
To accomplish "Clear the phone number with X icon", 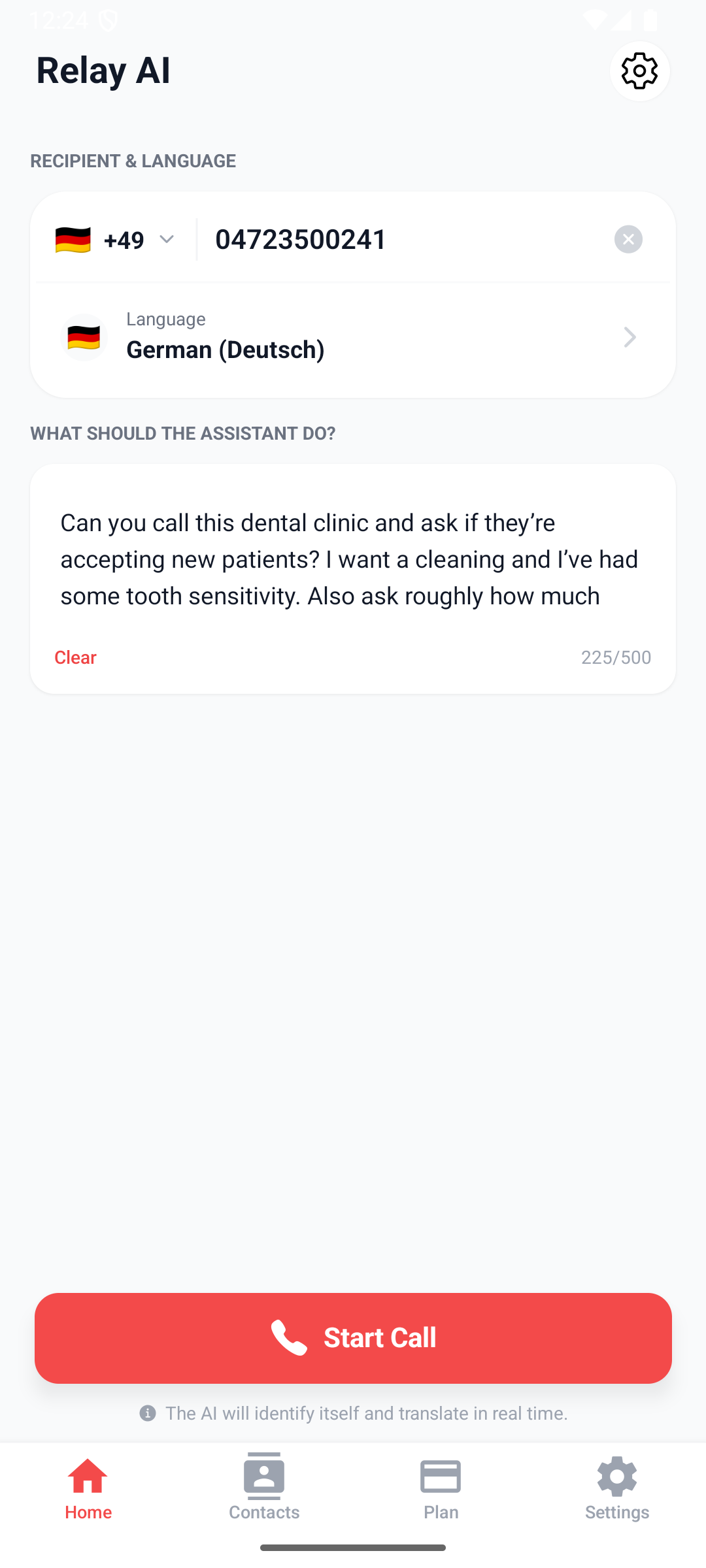I will [x=628, y=239].
